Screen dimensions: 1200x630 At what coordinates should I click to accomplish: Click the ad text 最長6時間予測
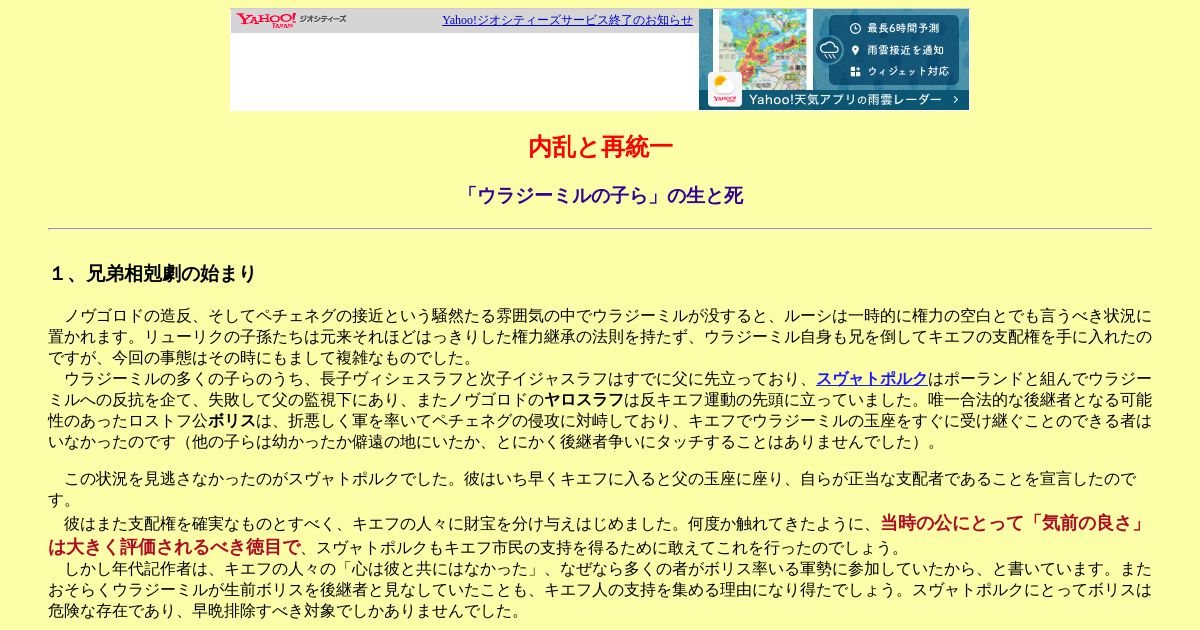[x=903, y=28]
